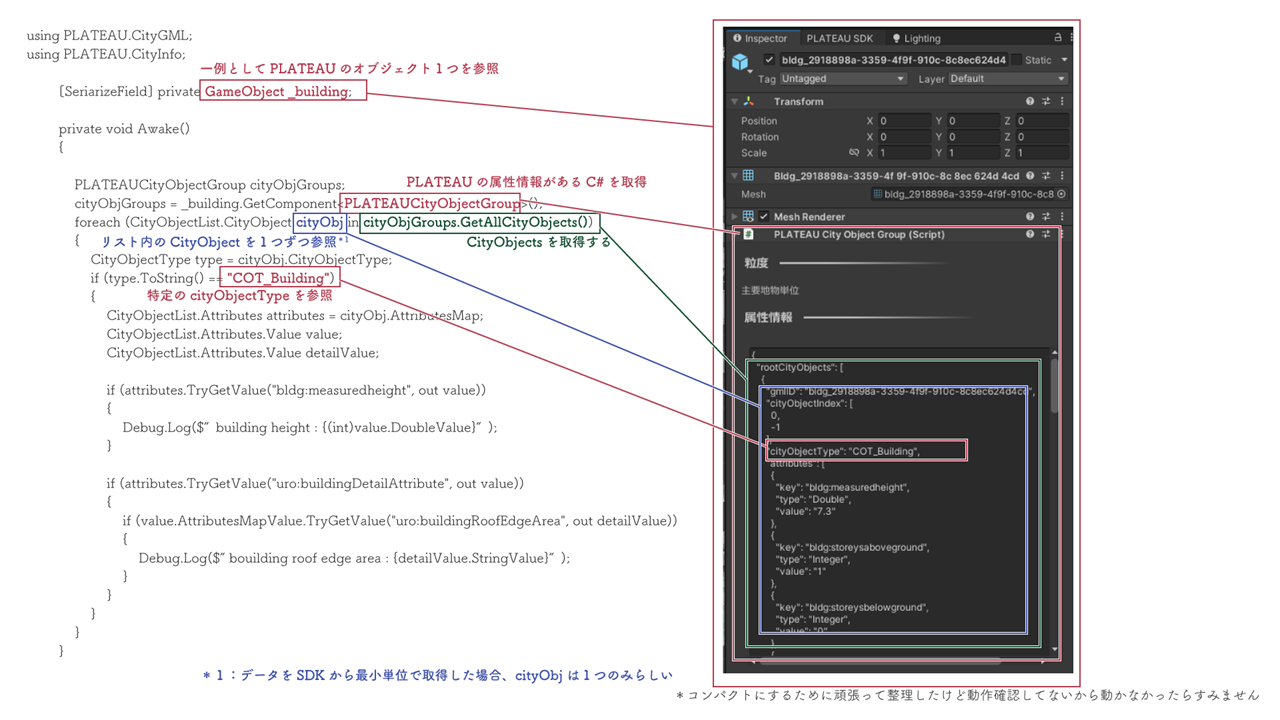Viewport: 1280px width, 720px height.
Task: Toggle the Mesh Renderer enabled checkbox
Action: [x=764, y=216]
